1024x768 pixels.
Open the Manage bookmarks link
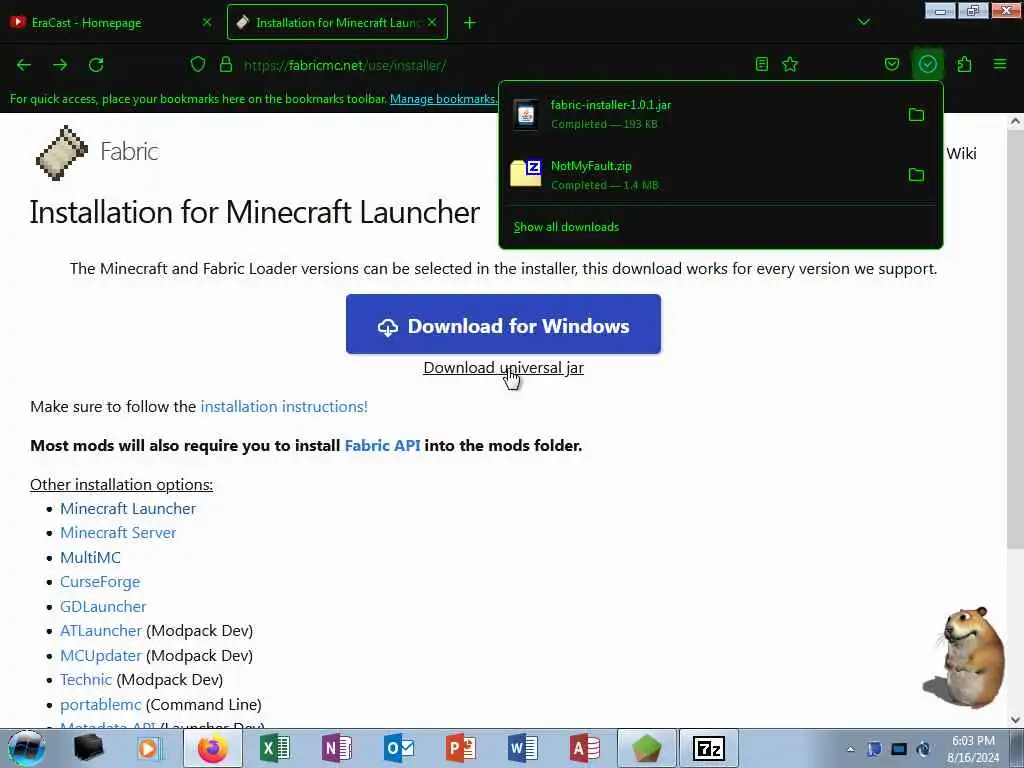(443, 99)
